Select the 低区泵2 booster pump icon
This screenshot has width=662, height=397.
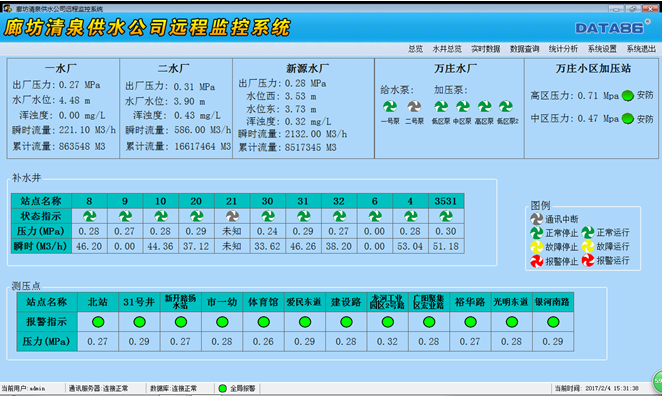506,106
